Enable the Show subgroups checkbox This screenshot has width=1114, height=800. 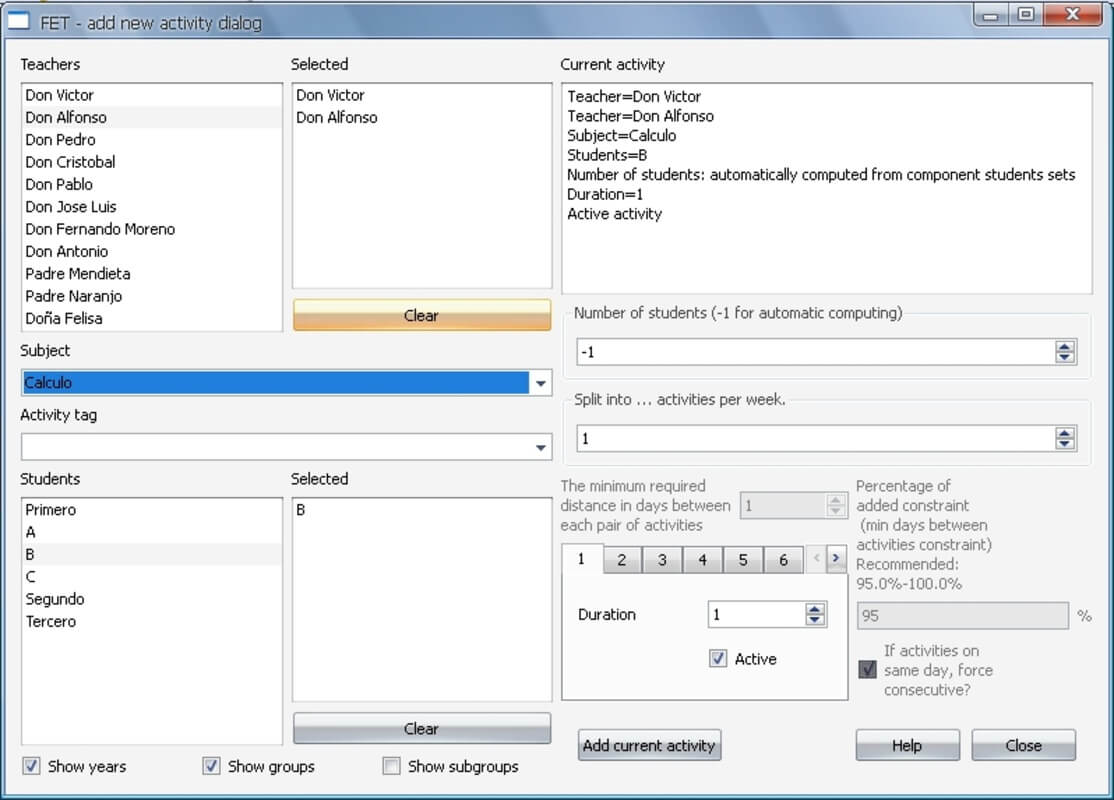coord(392,766)
